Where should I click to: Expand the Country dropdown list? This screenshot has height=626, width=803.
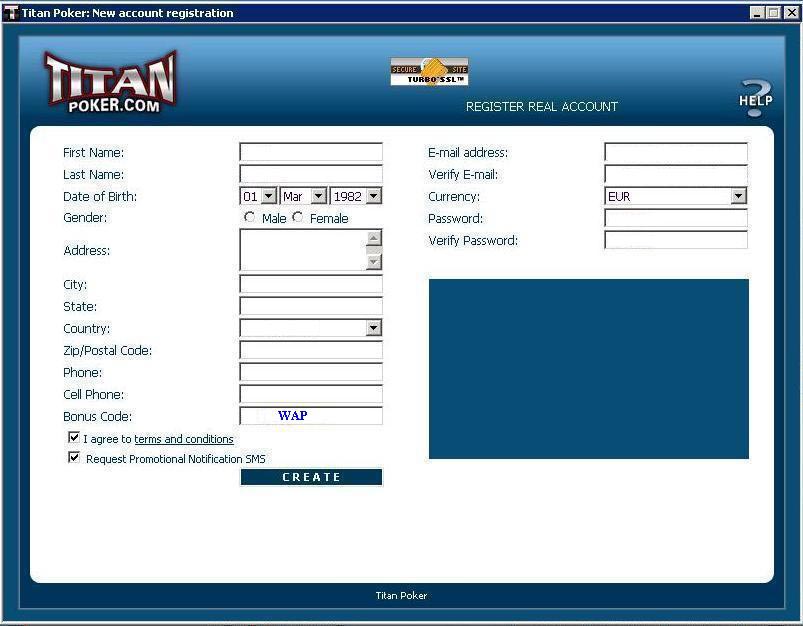(x=374, y=328)
